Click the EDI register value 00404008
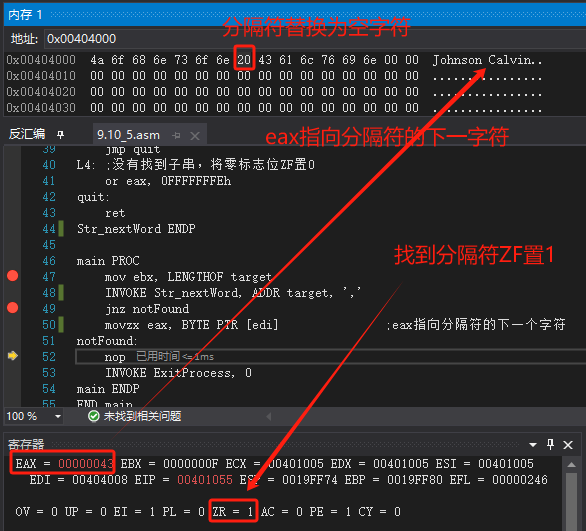 click(100, 479)
